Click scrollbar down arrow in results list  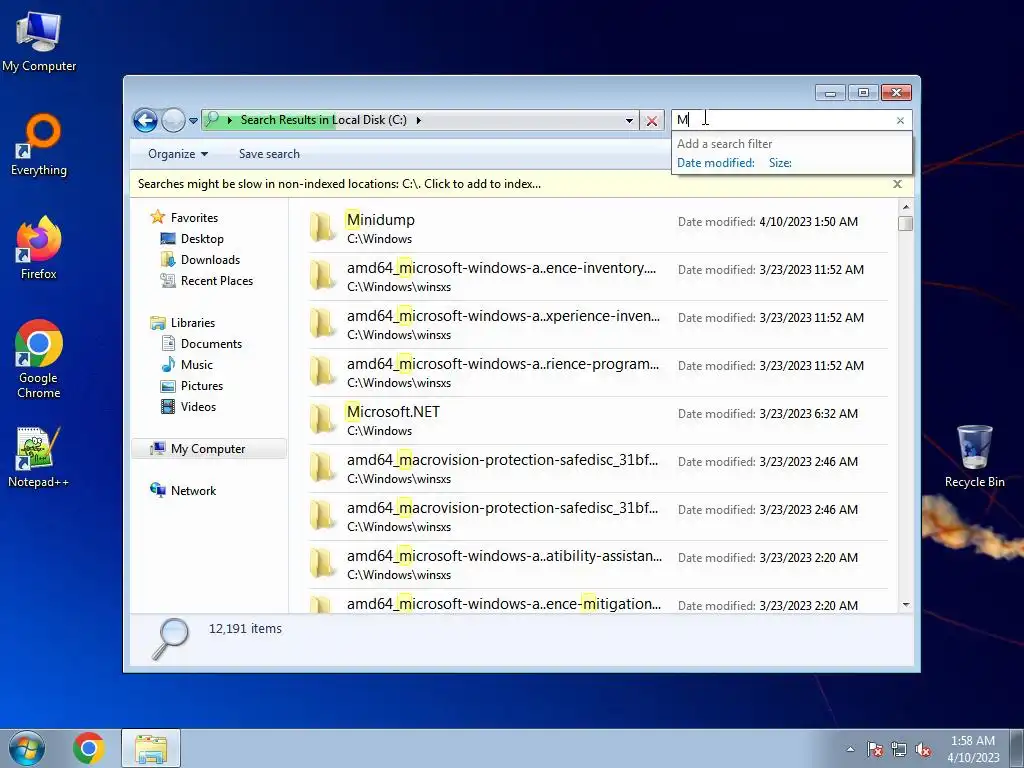pos(906,605)
